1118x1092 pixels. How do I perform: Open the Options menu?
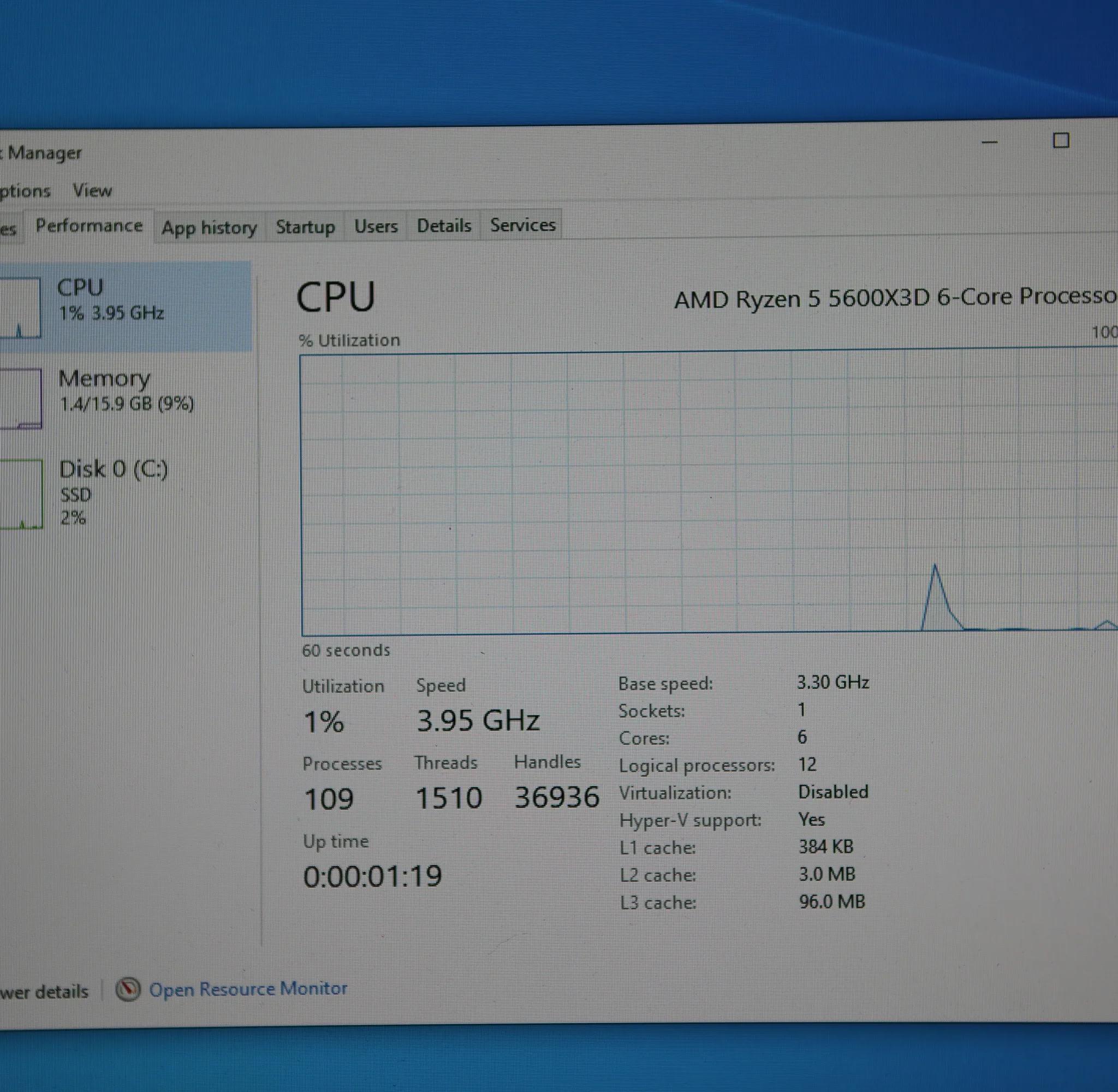25,191
